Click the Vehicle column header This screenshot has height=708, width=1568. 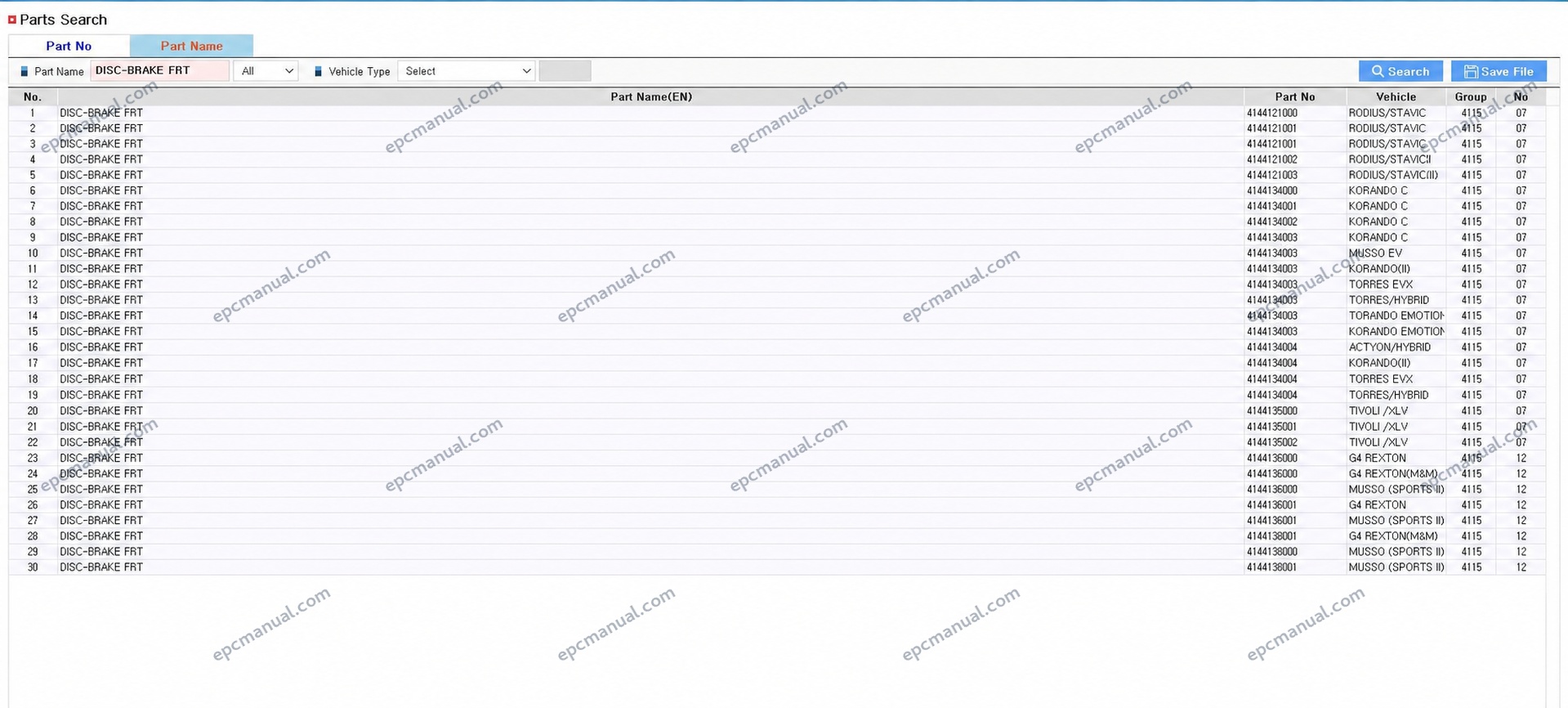point(1396,96)
